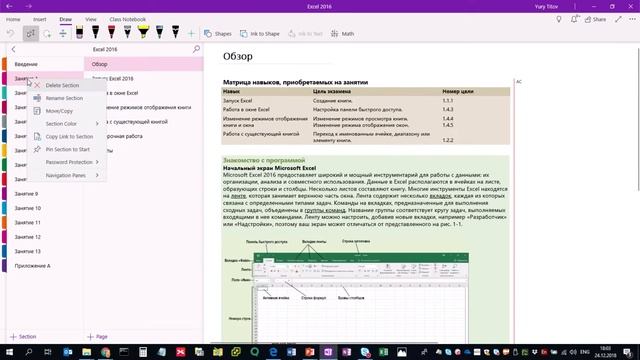Go back using the title bar back arrow
The width and height of the screenshot is (640, 360).
click(x=9, y=6)
